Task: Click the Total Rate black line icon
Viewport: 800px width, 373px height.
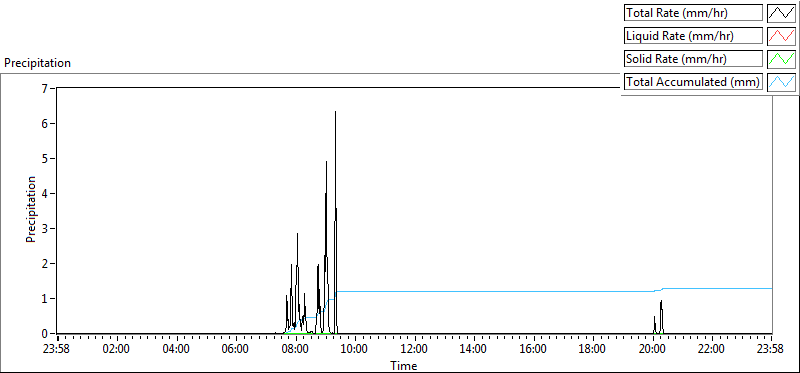Action: [x=781, y=13]
